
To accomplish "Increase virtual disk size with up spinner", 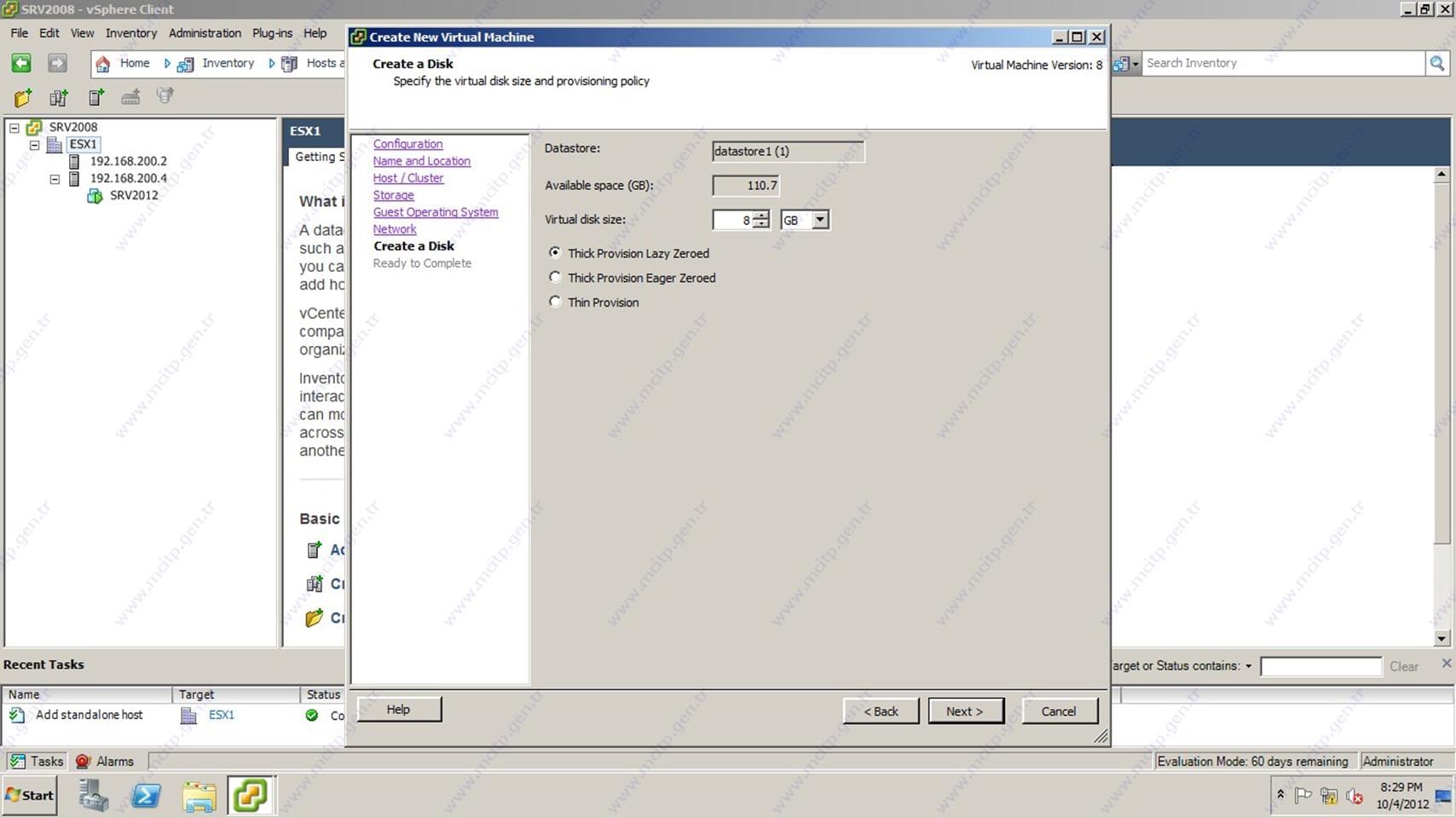I will point(761,216).
